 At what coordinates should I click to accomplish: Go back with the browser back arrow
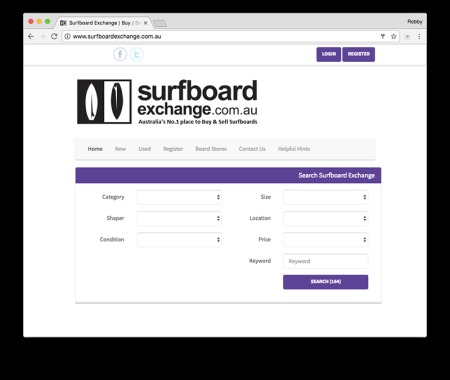(31, 36)
